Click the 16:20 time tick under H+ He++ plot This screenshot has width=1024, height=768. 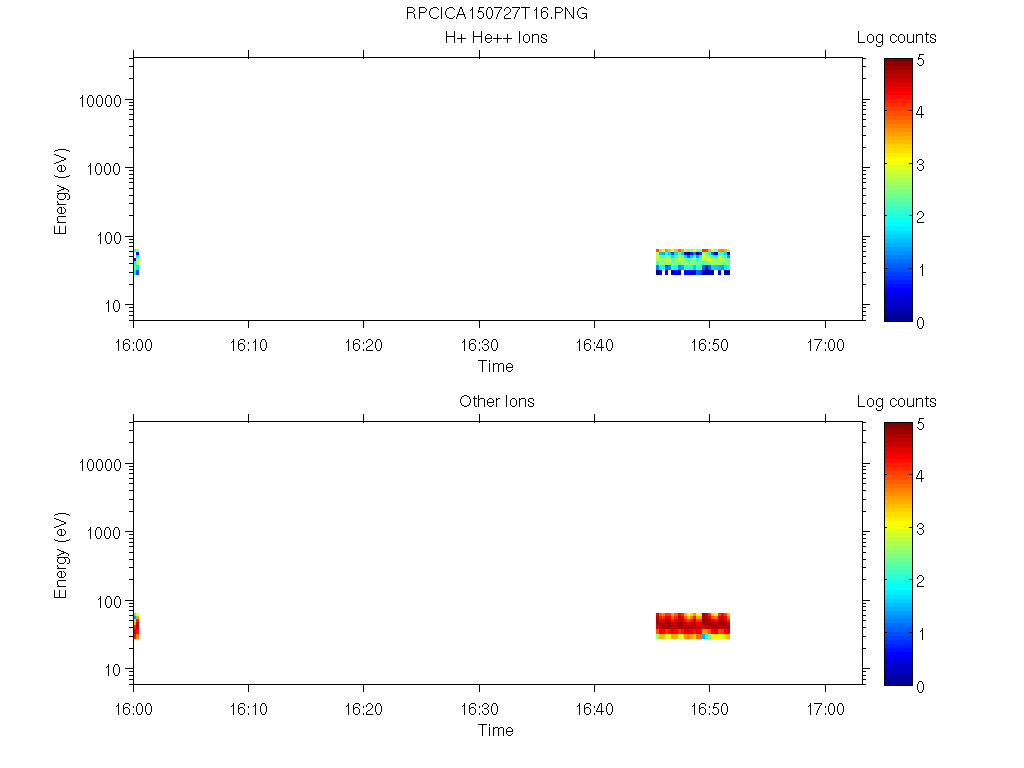pyautogui.click(x=363, y=345)
